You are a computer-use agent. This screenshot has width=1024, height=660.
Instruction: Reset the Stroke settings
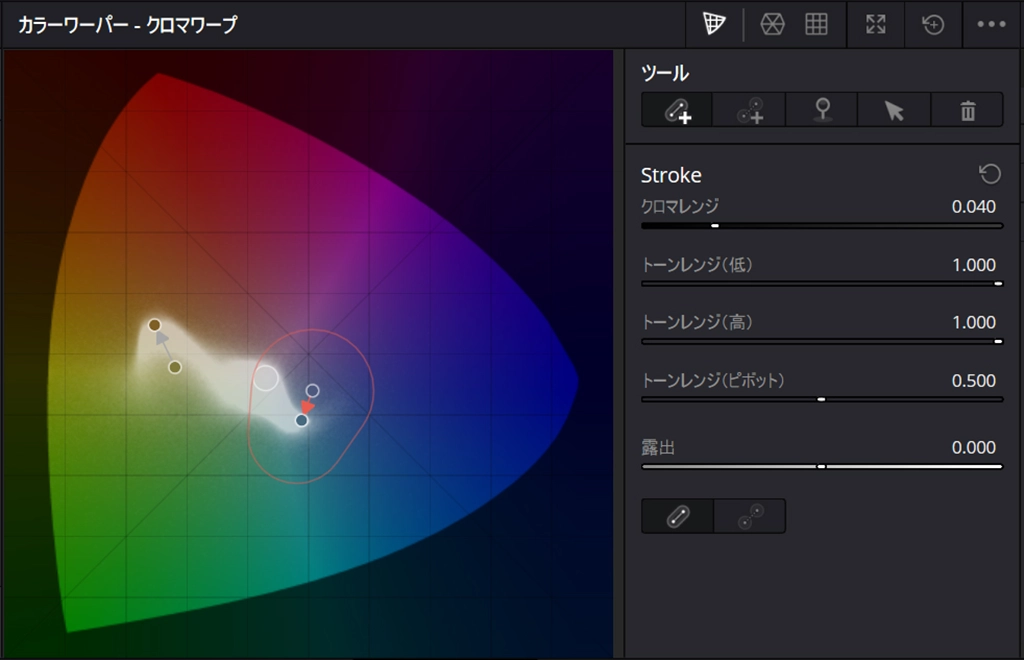[x=989, y=175]
